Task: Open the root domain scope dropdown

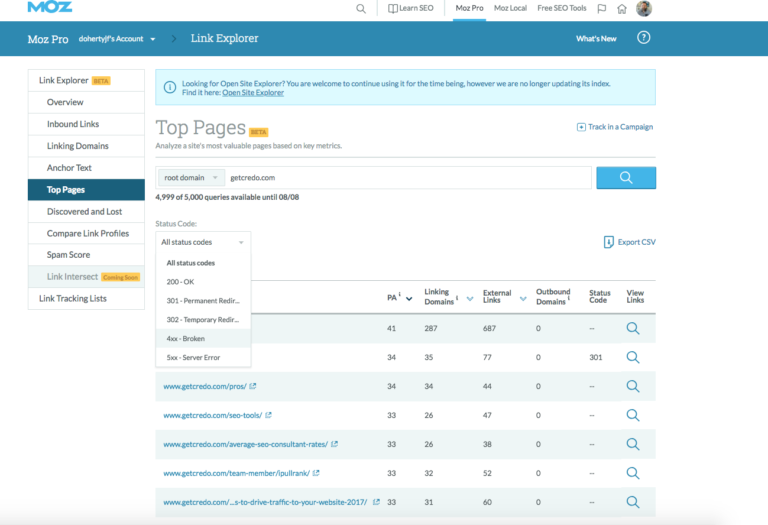Action: click(191, 177)
